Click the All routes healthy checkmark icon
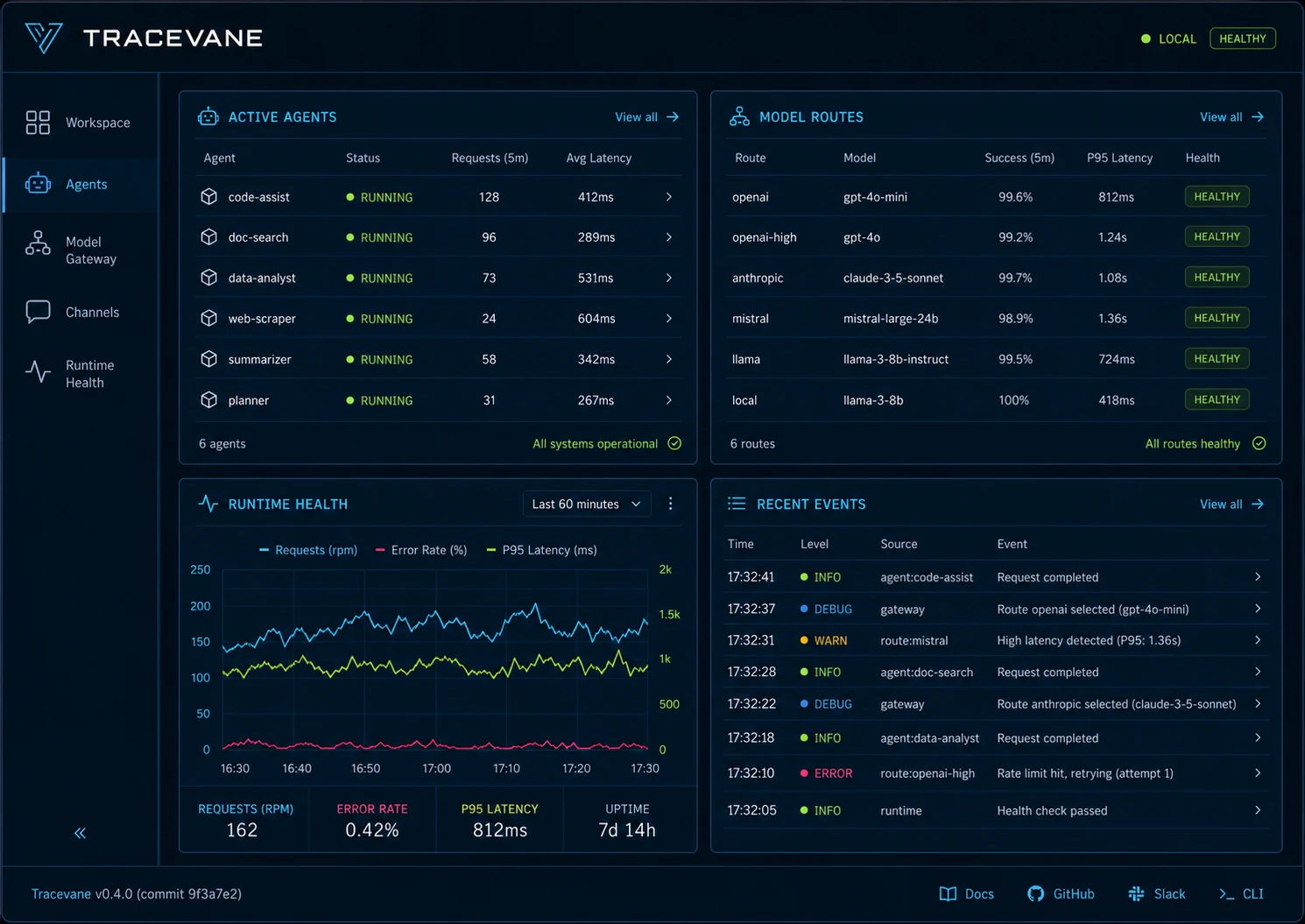The height and width of the screenshot is (924, 1305). [x=1259, y=443]
